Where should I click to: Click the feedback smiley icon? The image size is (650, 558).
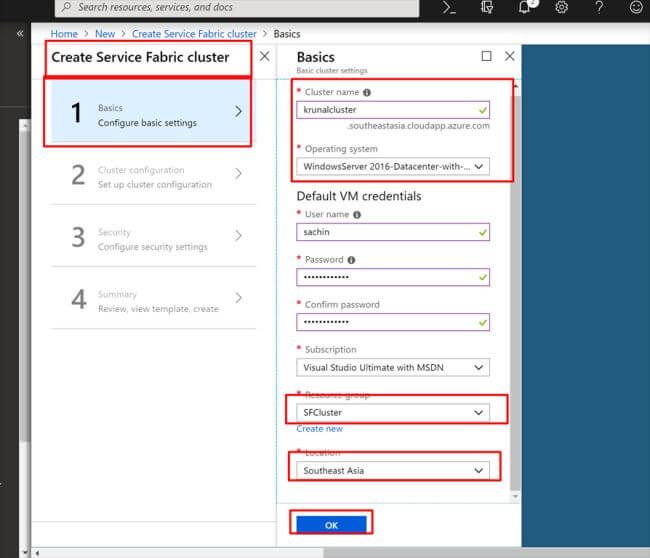point(636,7)
